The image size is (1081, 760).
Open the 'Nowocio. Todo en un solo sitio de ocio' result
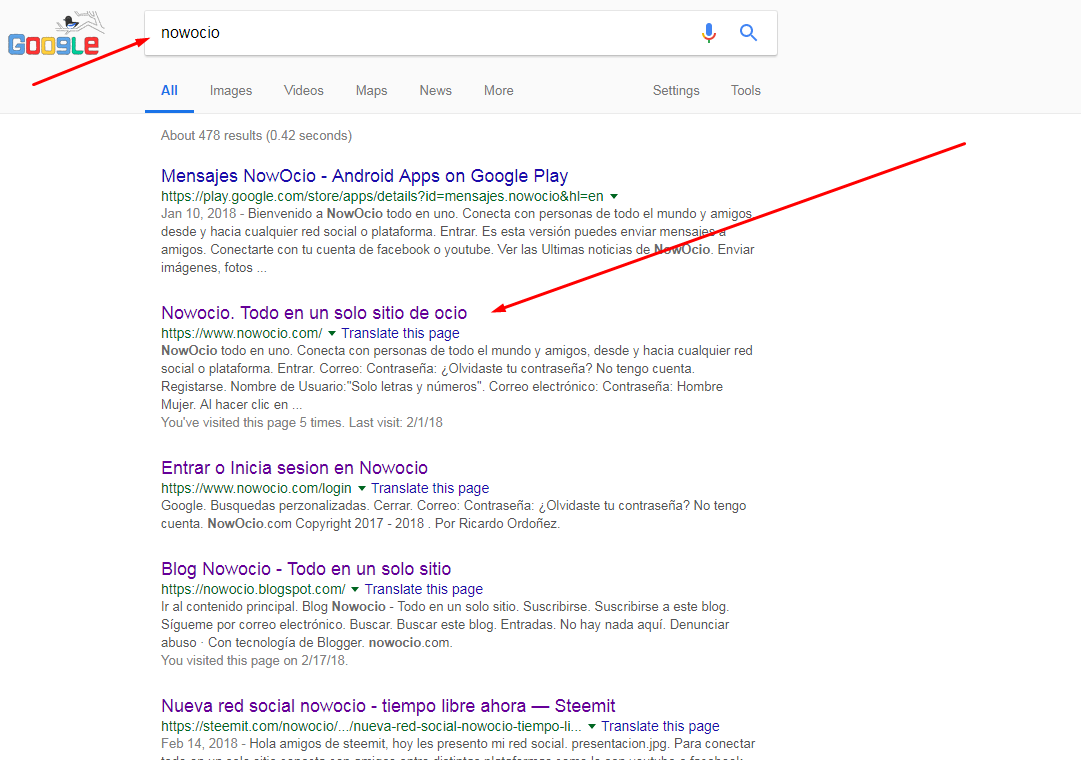tap(314, 313)
